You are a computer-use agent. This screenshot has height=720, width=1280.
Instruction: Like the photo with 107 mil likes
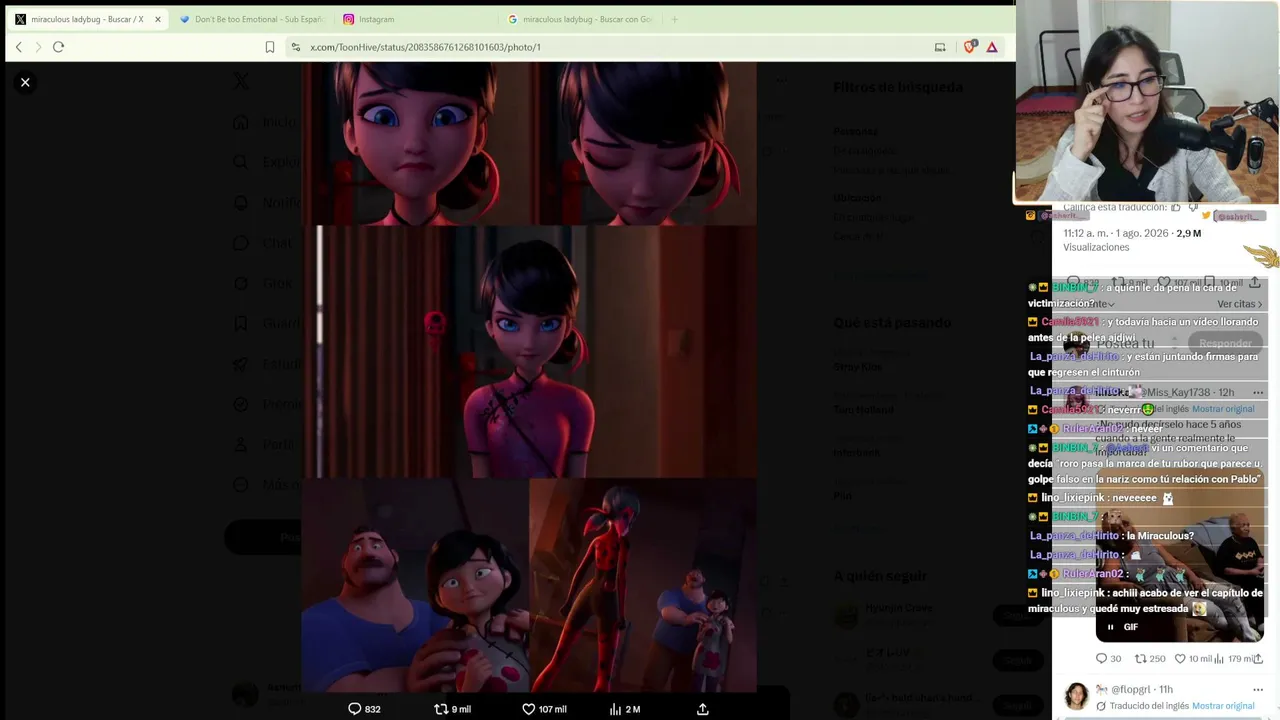544,709
